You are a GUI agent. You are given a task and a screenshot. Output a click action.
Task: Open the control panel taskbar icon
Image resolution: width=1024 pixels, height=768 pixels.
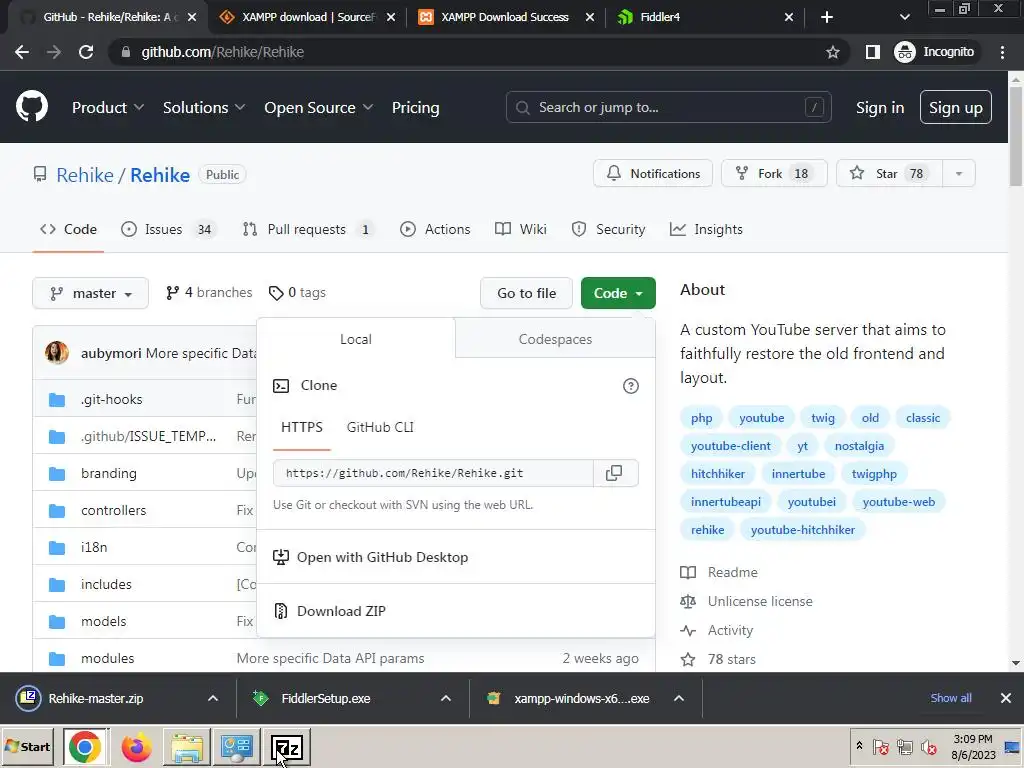tap(236, 747)
